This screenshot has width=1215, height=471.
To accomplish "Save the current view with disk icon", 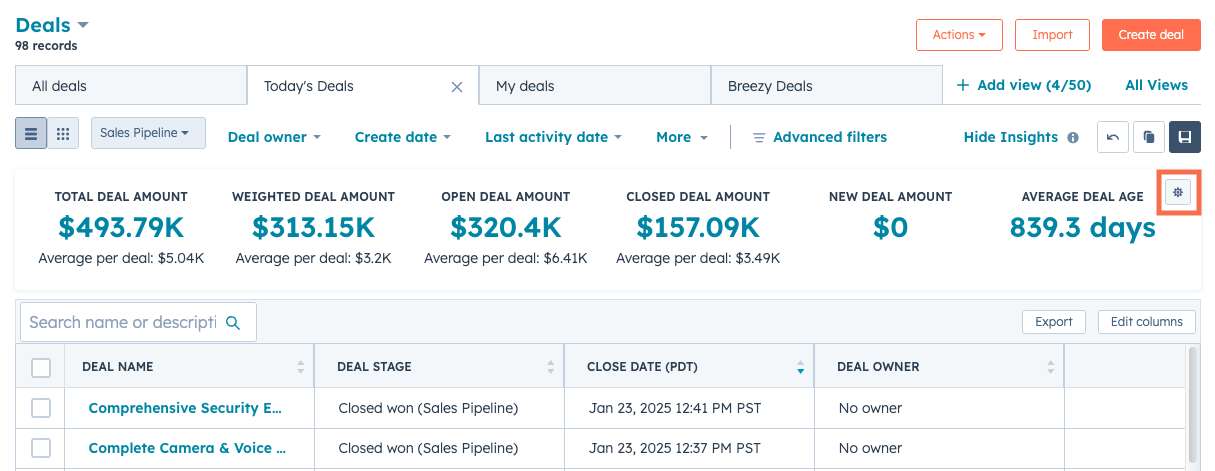I will click(x=1184, y=137).
